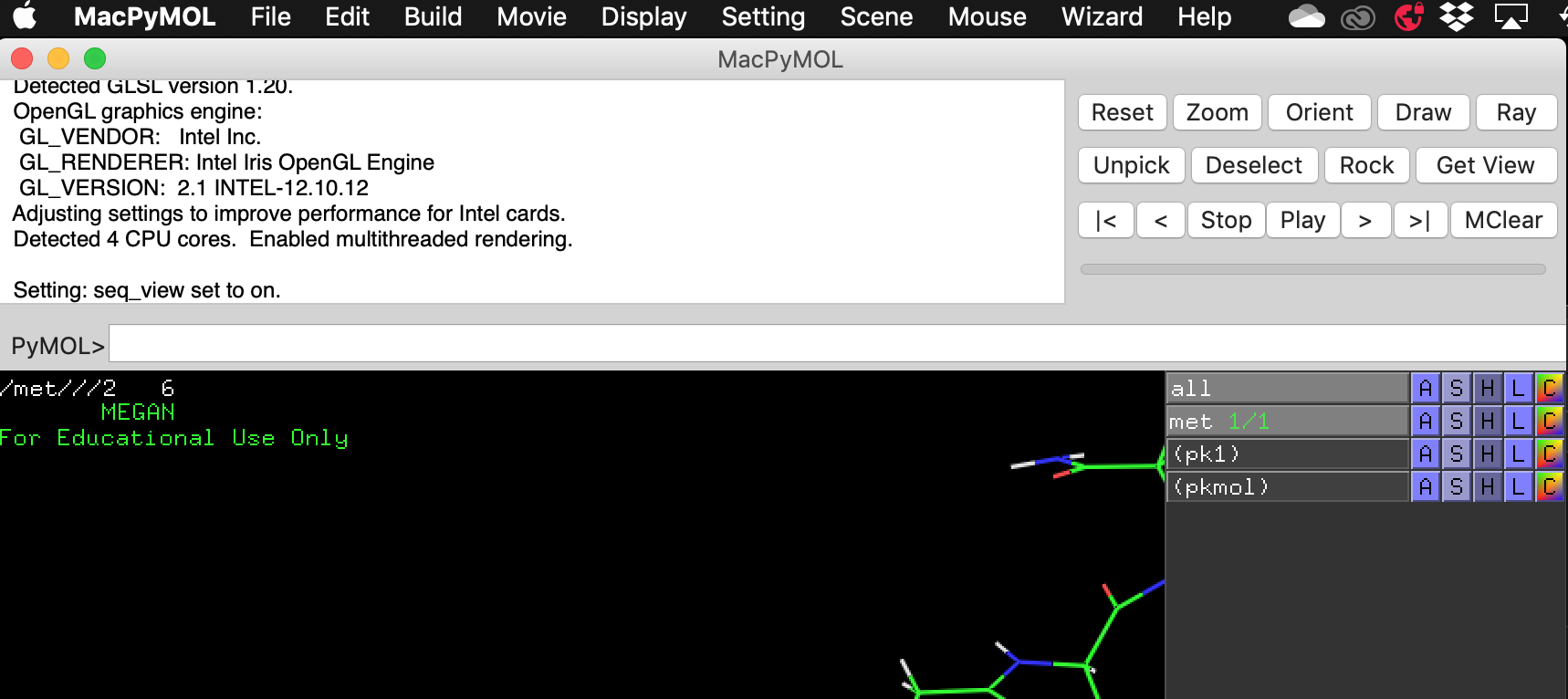Open the Help menu
Screen dimensions: 1568x699
tap(1205, 16)
